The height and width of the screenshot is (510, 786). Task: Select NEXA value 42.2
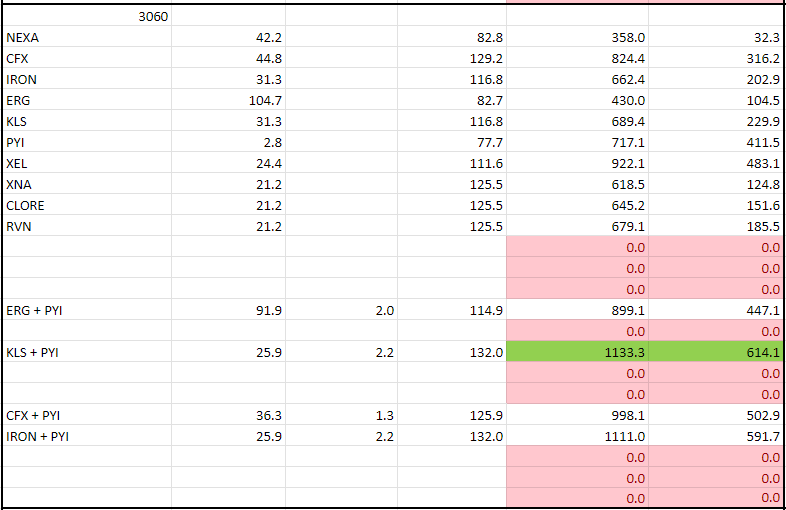[229, 37]
